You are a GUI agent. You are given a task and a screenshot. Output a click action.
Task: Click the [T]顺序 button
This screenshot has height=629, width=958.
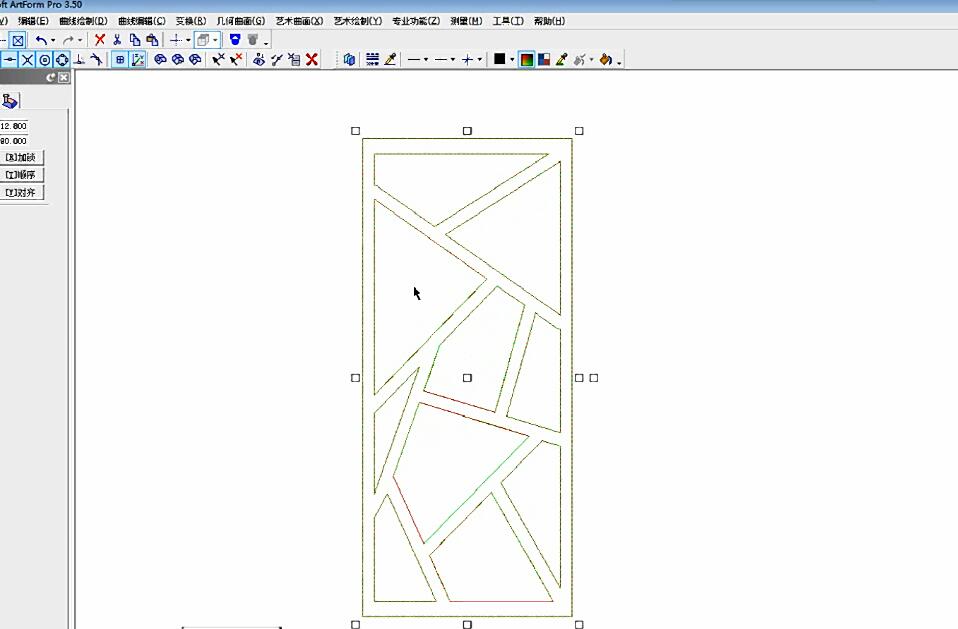pyautogui.click(x=22, y=175)
